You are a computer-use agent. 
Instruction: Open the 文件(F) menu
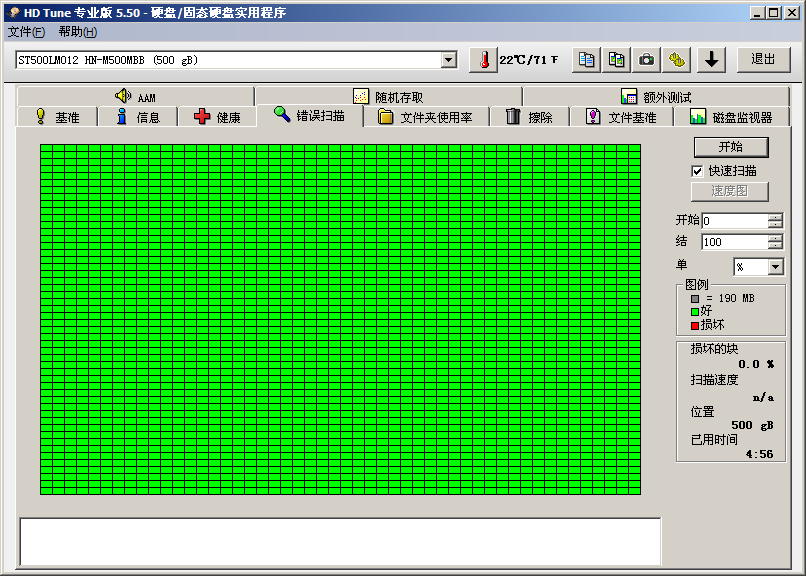coord(26,32)
